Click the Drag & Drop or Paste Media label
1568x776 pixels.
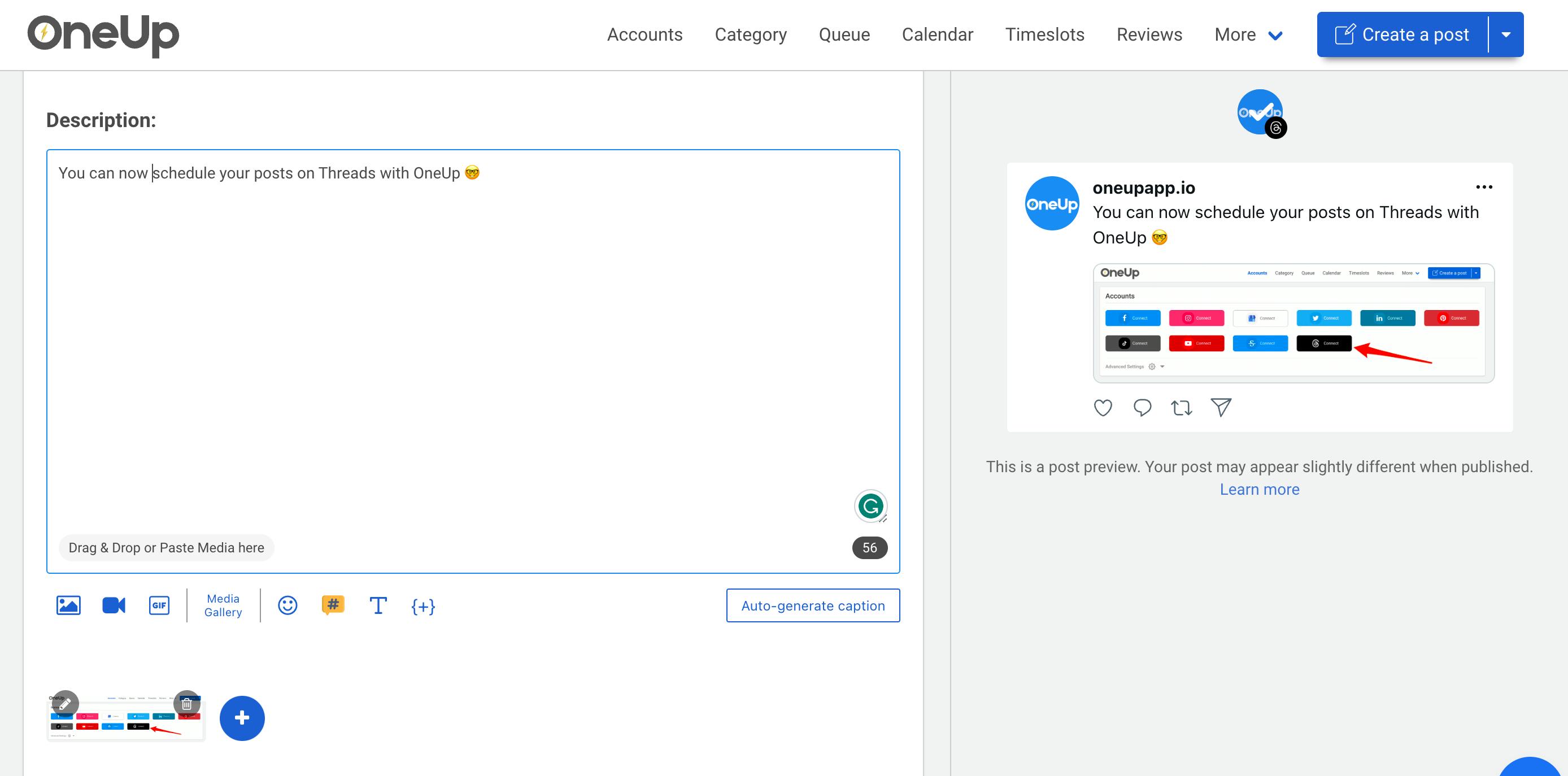point(166,548)
